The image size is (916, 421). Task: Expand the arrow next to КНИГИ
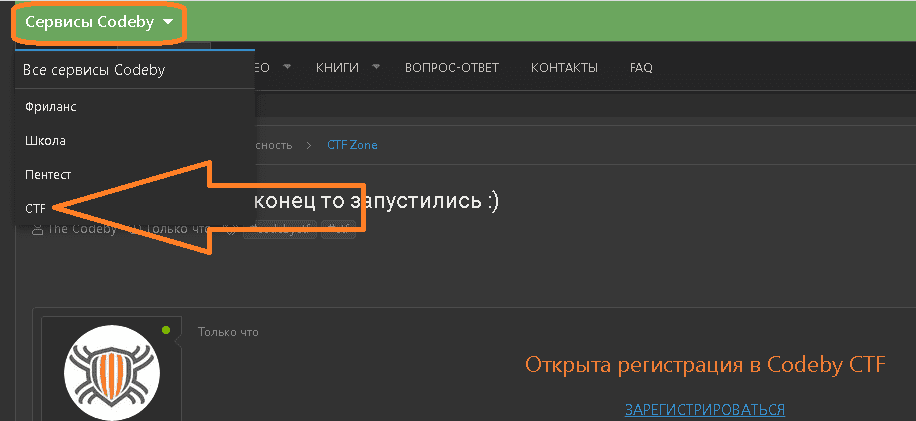click(x=376, y=67)
